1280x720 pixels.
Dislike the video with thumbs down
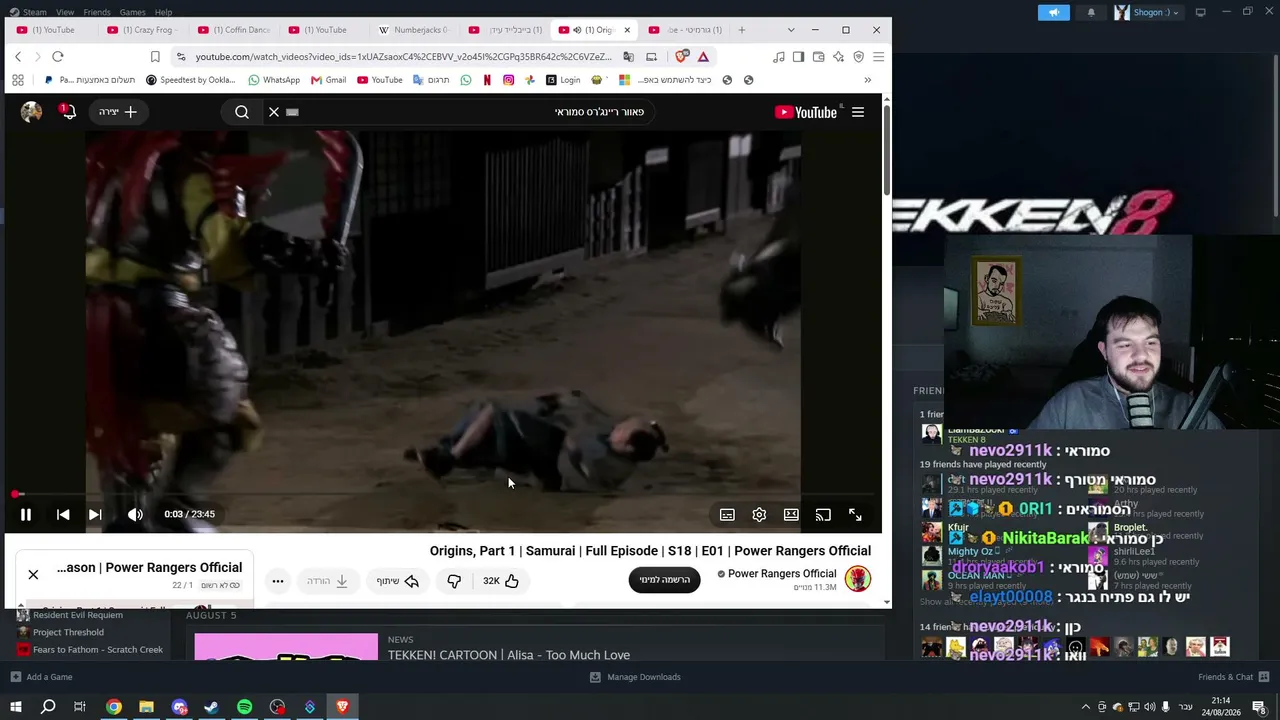tap(454, 581)
